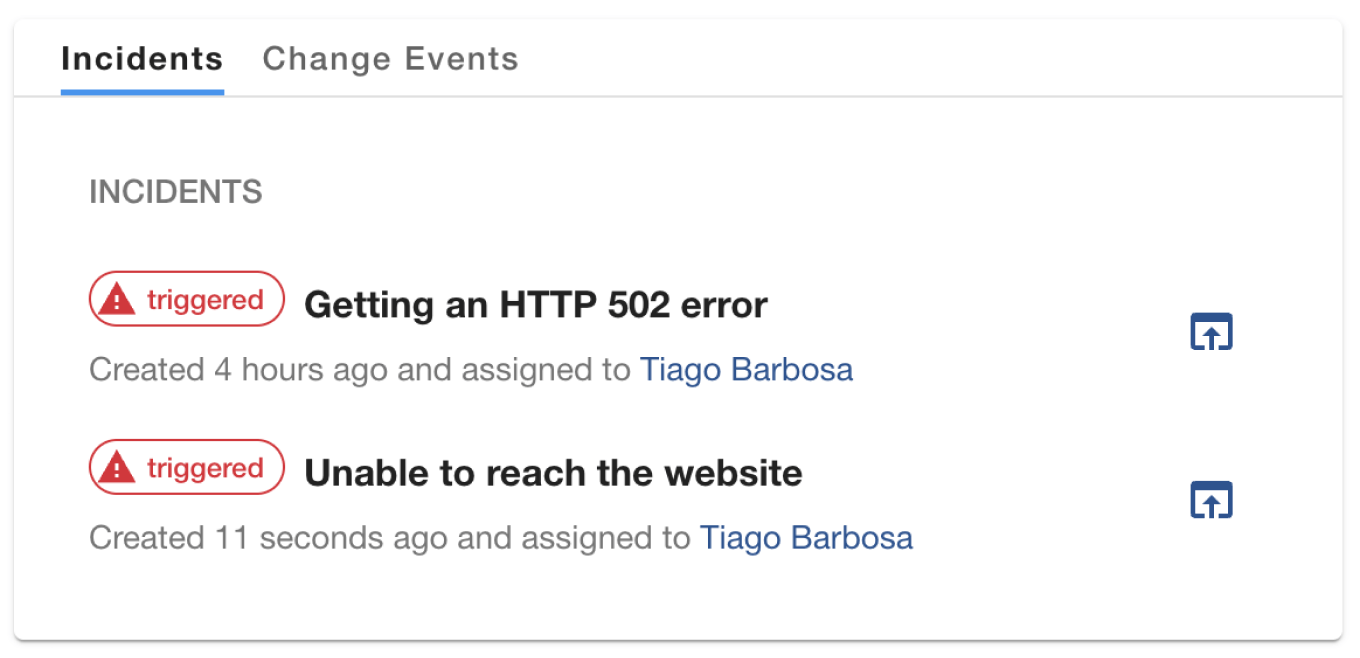
Task: Click the "Created 11 seconds ago" timestamp text
Action: coord(268,538)
